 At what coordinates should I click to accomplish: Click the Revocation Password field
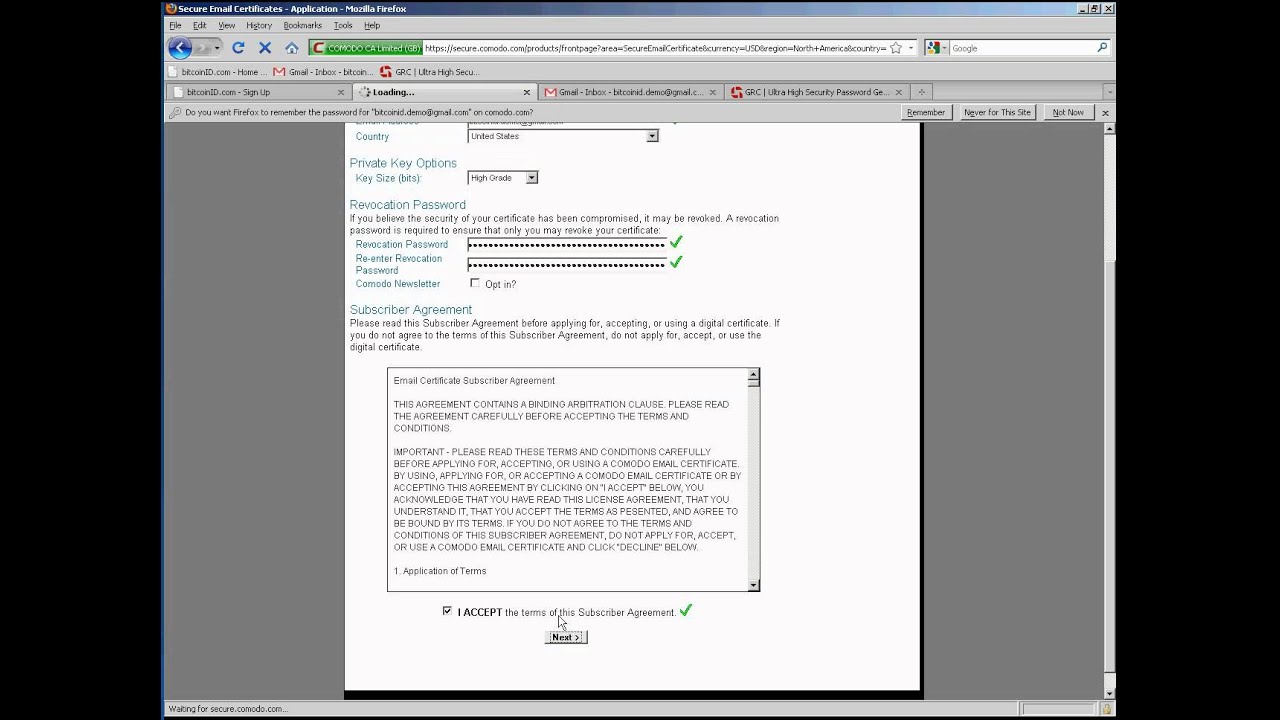point(567,244)
